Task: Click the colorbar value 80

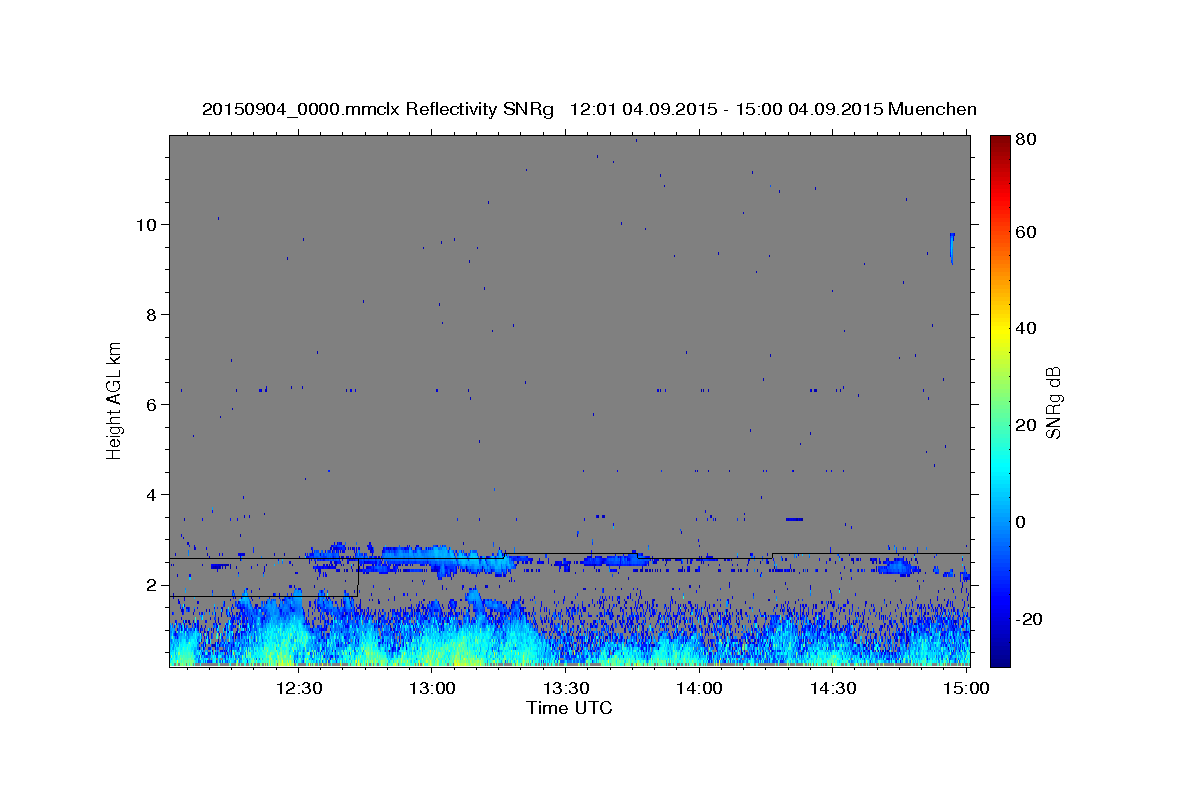Action: pos(1026,140)
